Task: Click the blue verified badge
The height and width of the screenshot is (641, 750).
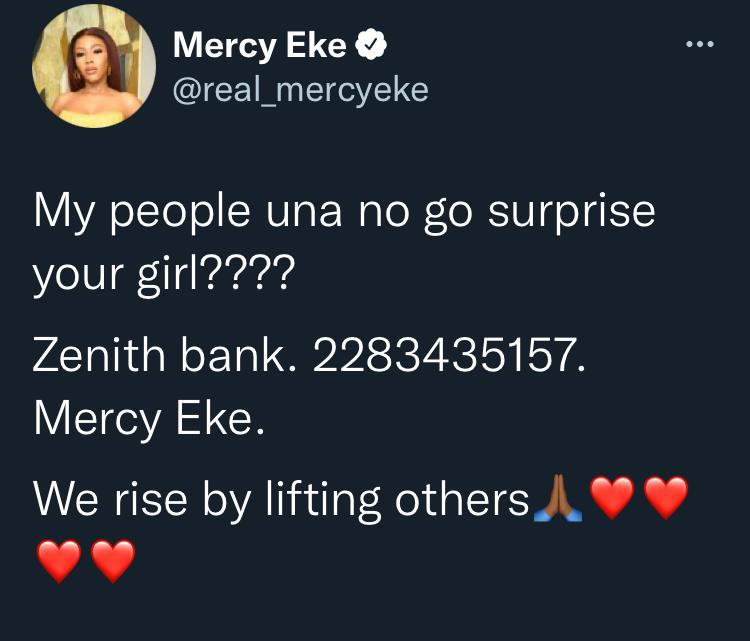Action: pos(371,45)
